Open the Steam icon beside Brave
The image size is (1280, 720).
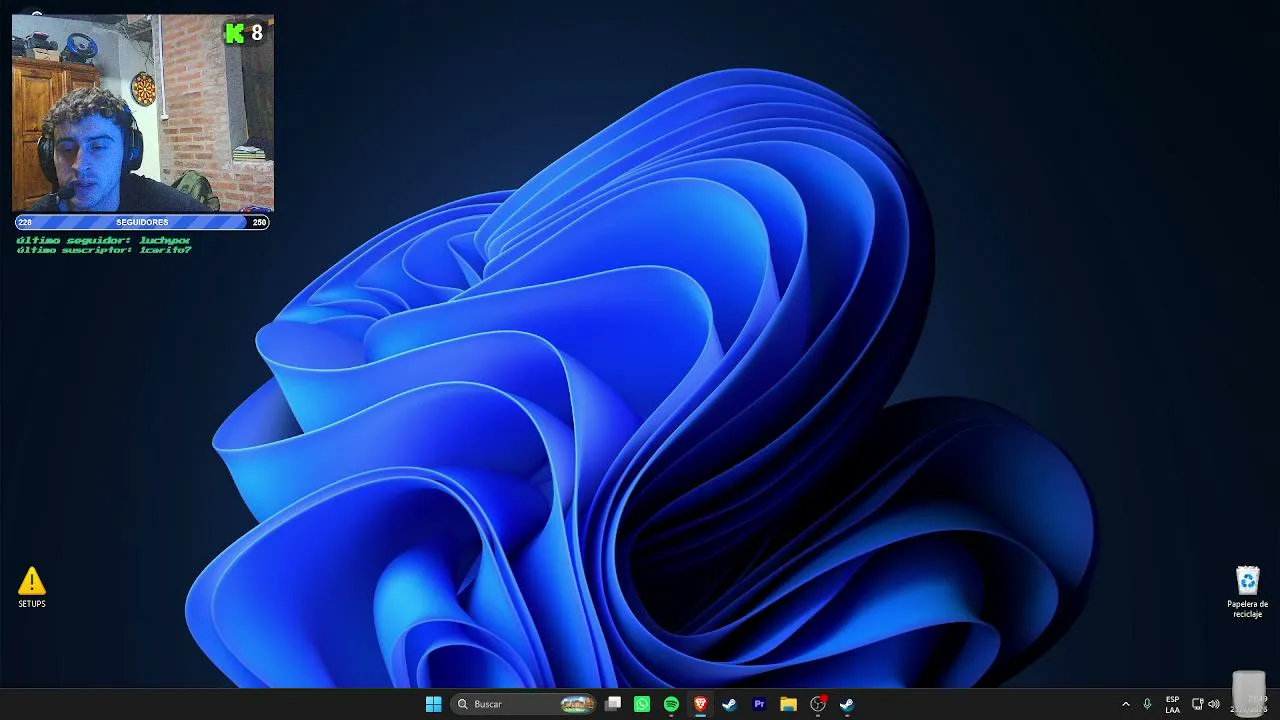(x=729, y=704)
